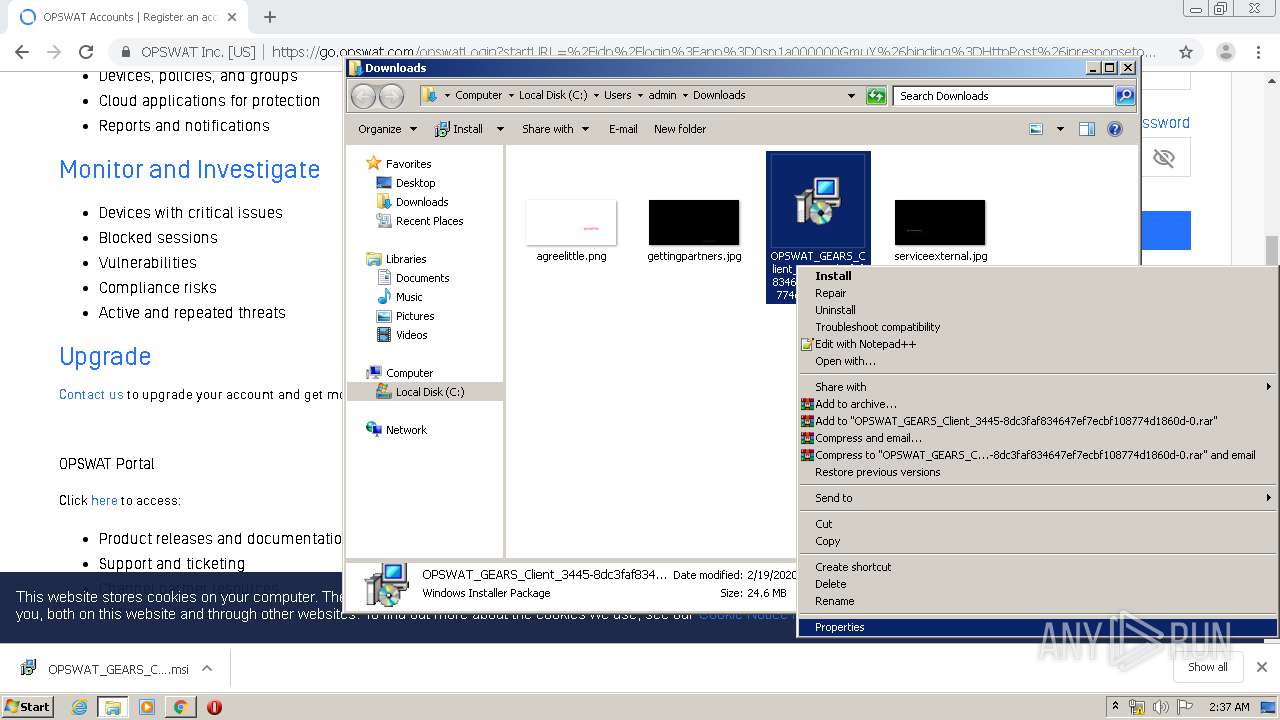This screenshot has height=720, width=1280.
Task: Reload the Chrome page
Action: tap(86, 52)
